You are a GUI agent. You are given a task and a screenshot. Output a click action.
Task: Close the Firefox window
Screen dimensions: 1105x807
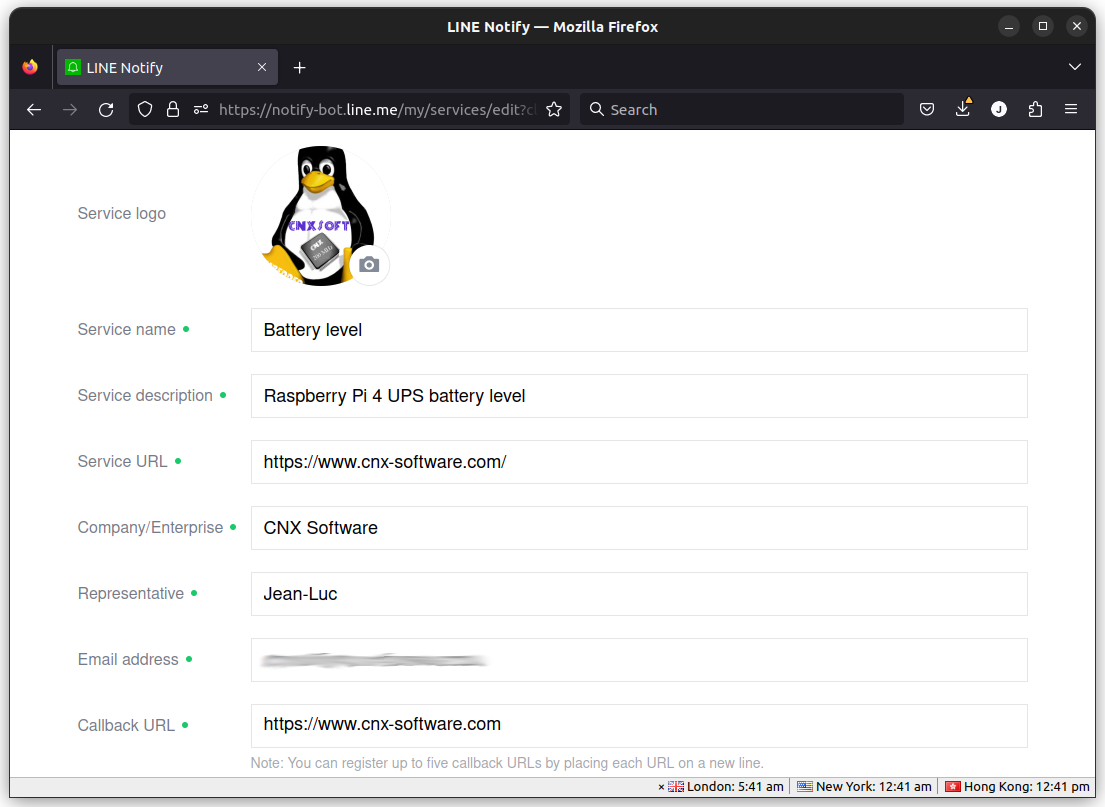pyautogui.click(x=1077, y=27)
